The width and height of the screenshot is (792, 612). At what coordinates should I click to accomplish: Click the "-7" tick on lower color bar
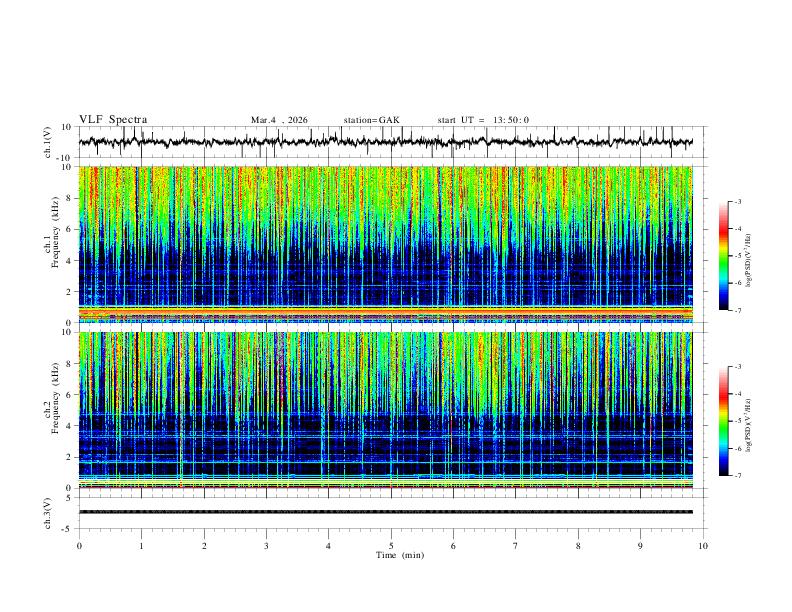click(737, 476)
